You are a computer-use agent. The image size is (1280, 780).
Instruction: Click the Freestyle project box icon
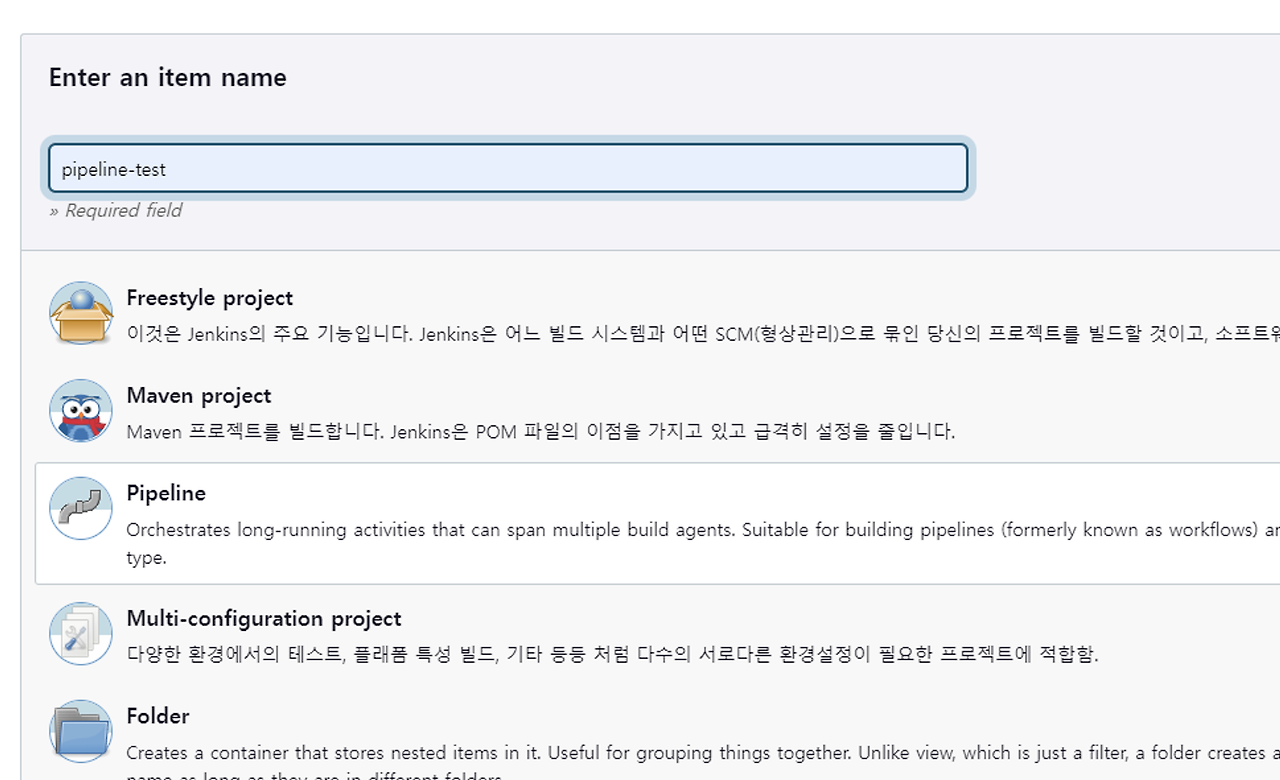[x=80, y=312]
